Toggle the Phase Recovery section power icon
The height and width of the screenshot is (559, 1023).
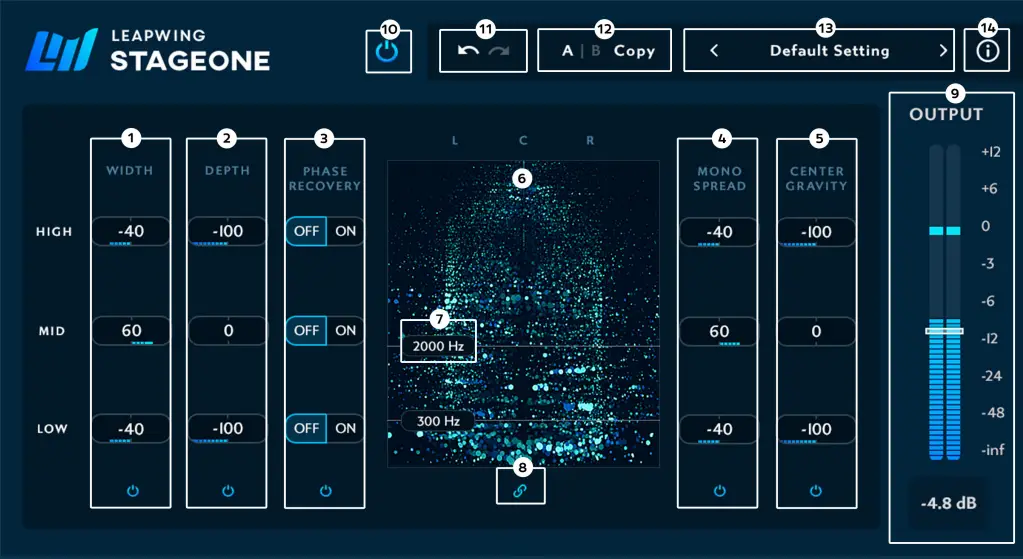(325, 491)
